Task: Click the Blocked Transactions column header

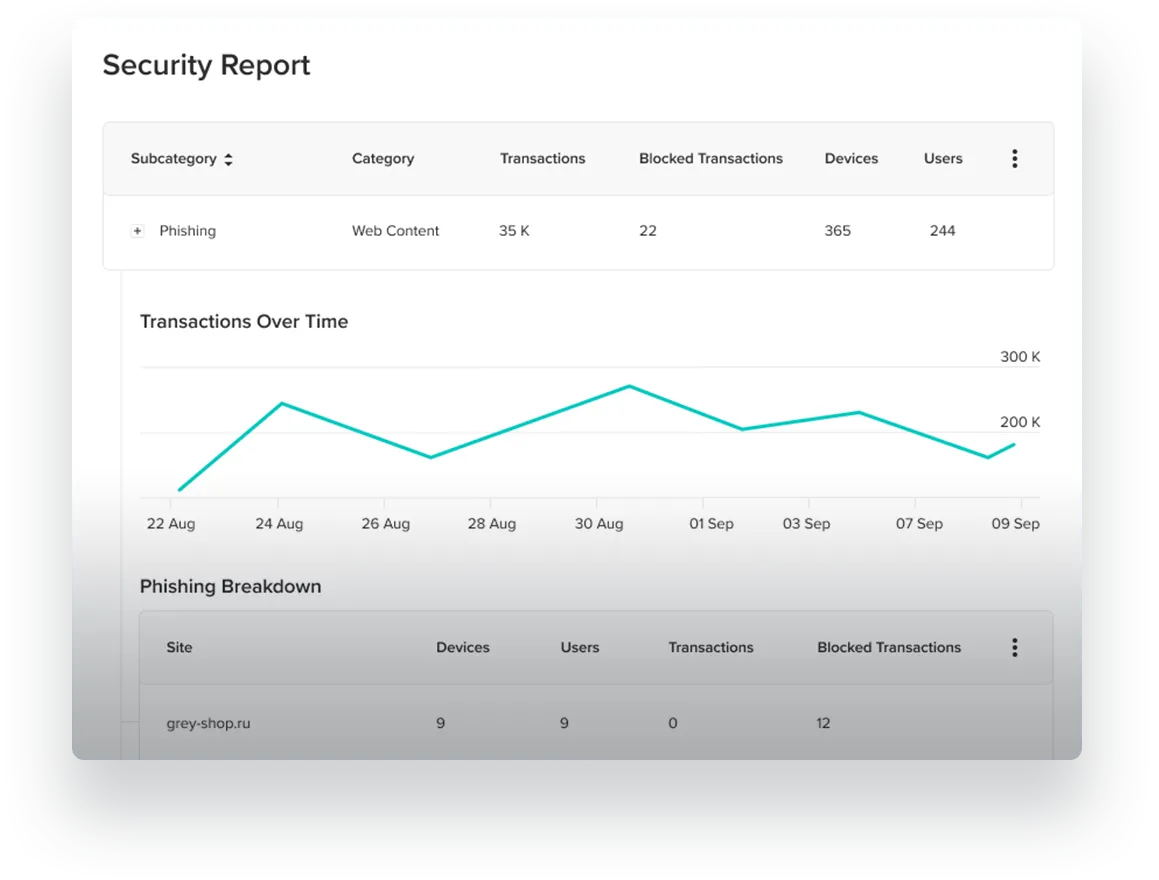Action: coord(710,158)
